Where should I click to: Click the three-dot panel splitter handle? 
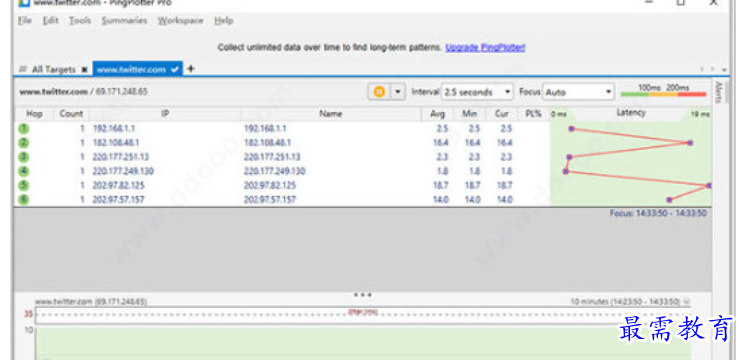tap(362, 295)
